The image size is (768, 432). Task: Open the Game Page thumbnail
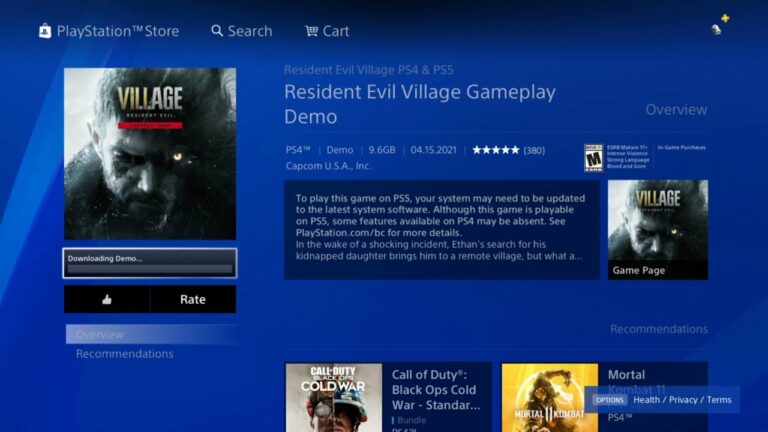point(658,230)
